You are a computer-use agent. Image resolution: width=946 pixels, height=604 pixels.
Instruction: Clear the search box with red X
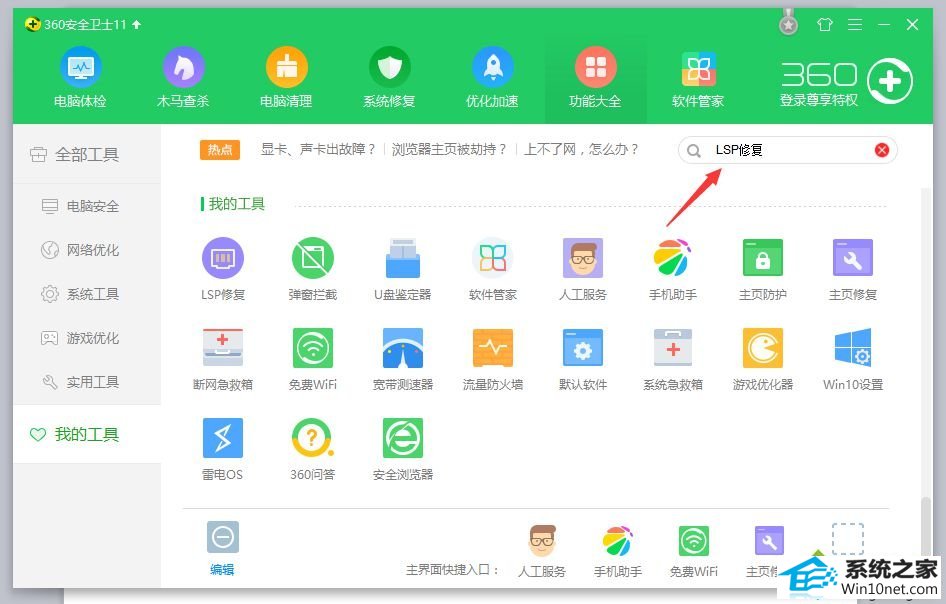(881, 150)
